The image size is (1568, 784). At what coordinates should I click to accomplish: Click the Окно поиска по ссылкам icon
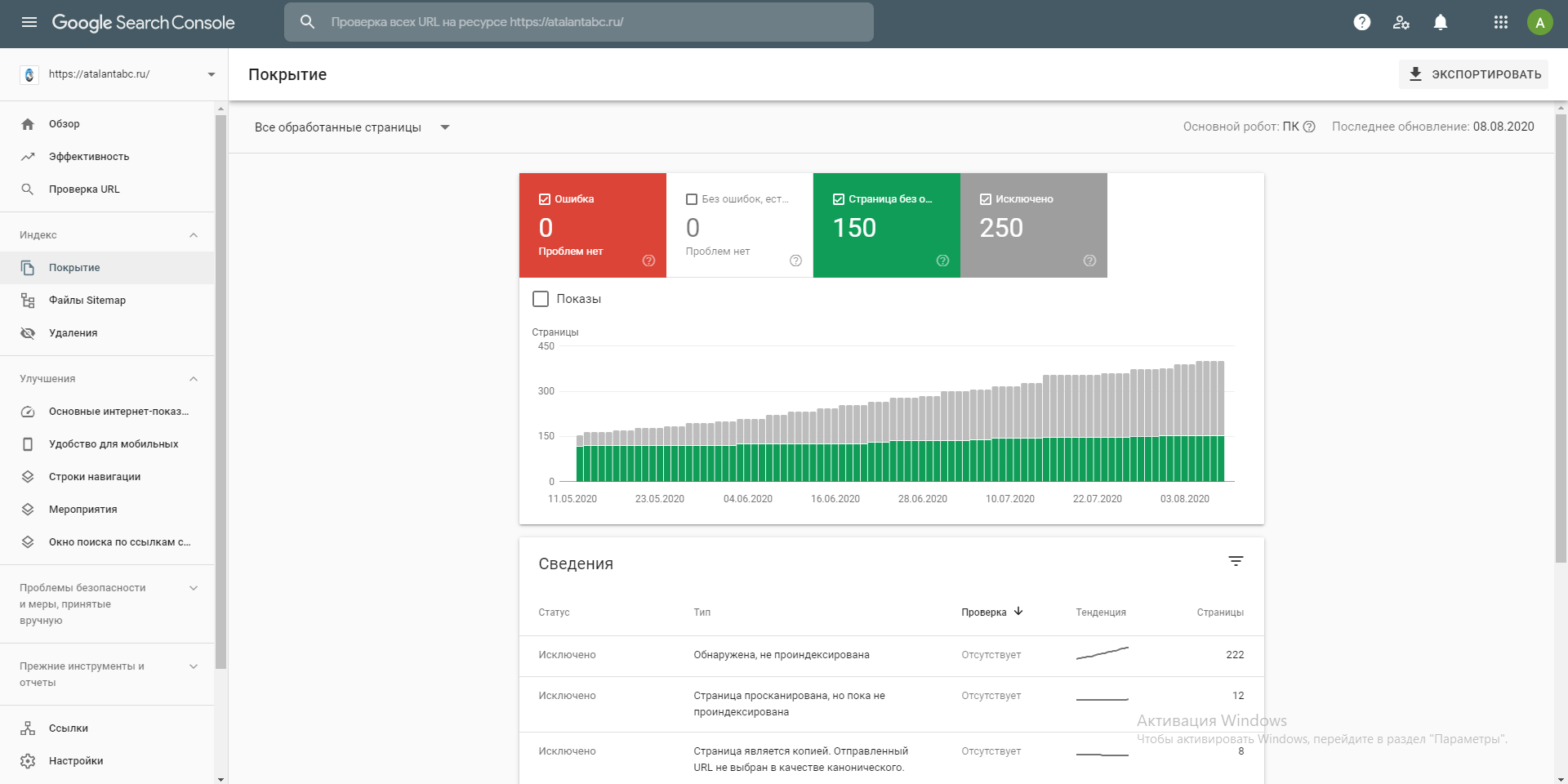tap(28, 542)
